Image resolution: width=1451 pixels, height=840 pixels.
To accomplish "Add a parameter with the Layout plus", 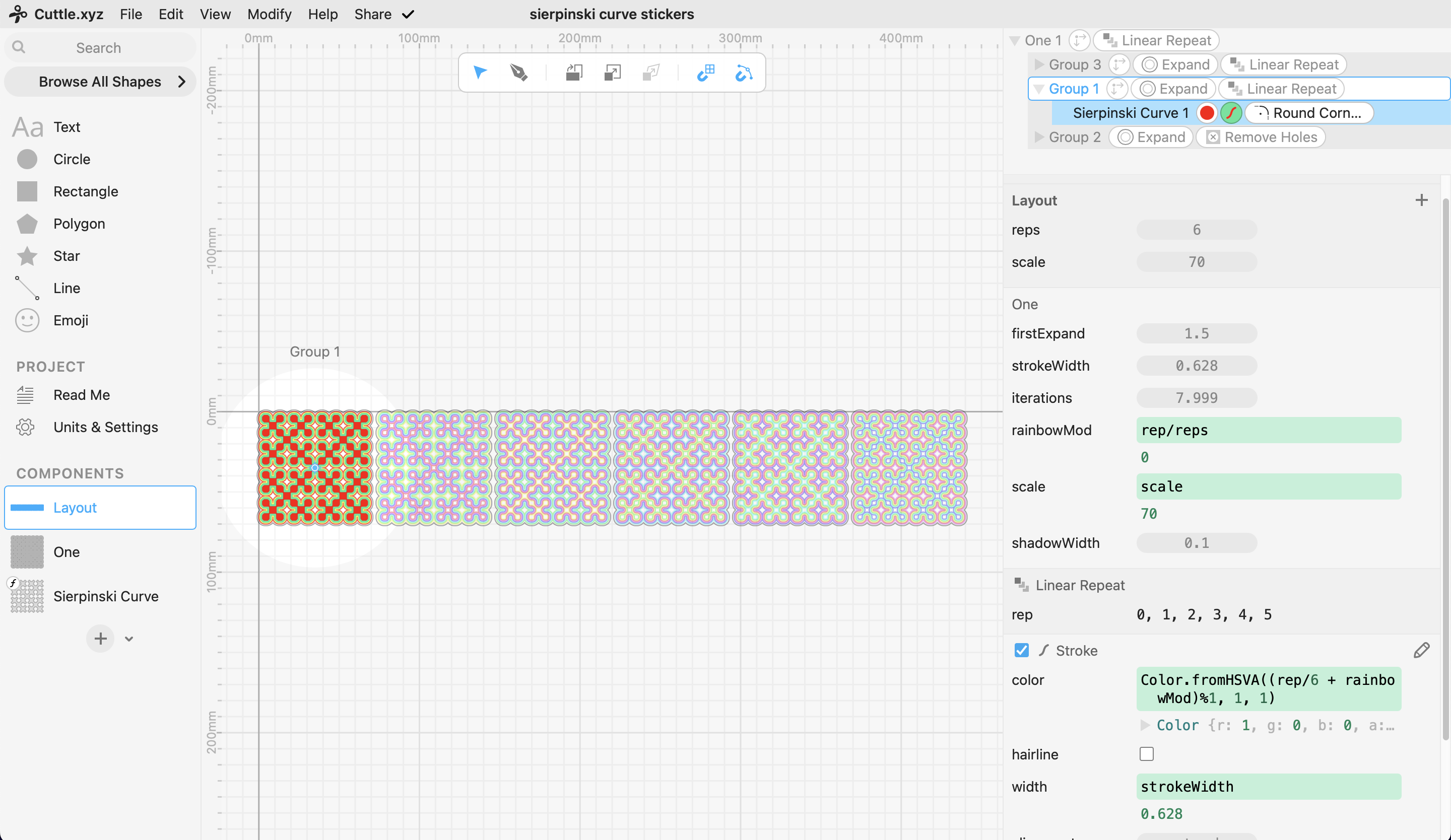I will click(x=1421, y=200).
